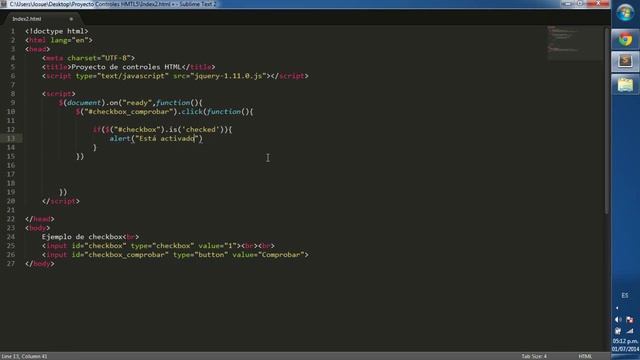Click "Ejemplo de checkbox" text on line 24

[x=82, y=237]
